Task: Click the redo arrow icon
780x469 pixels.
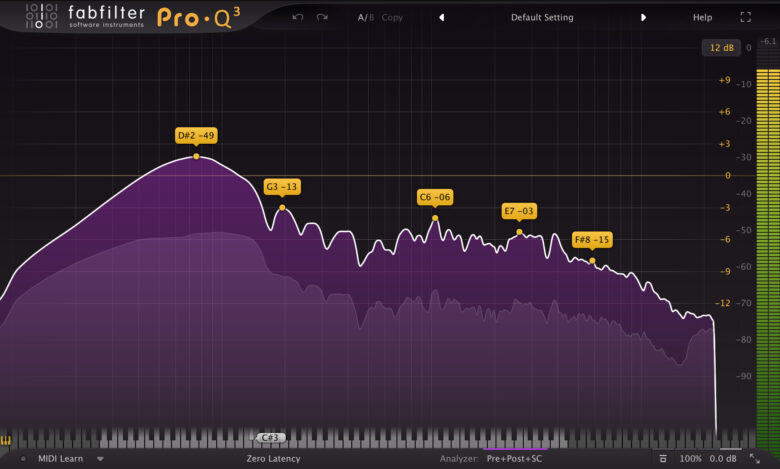Action: click(x=322, y=17)
